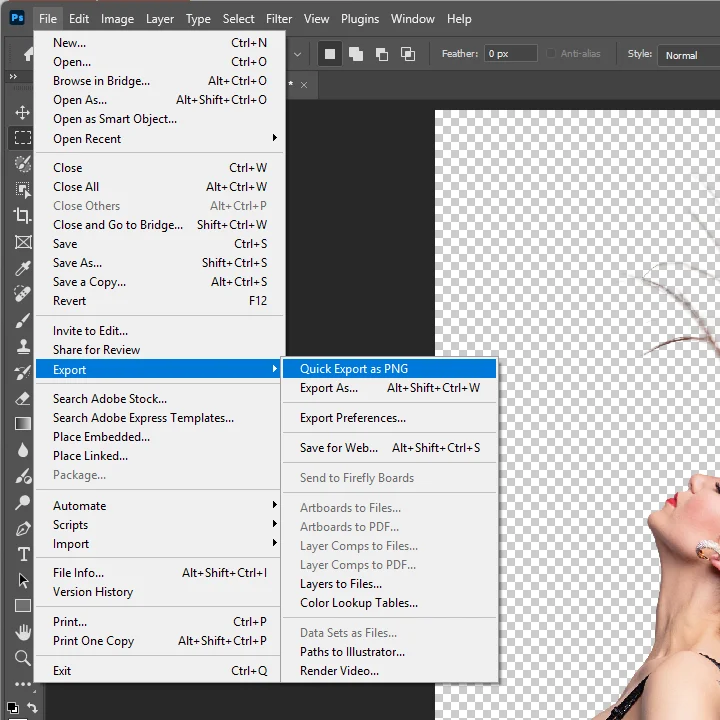Select the Blur tool
Screen dimensions: 720x720
click(22, 450)
